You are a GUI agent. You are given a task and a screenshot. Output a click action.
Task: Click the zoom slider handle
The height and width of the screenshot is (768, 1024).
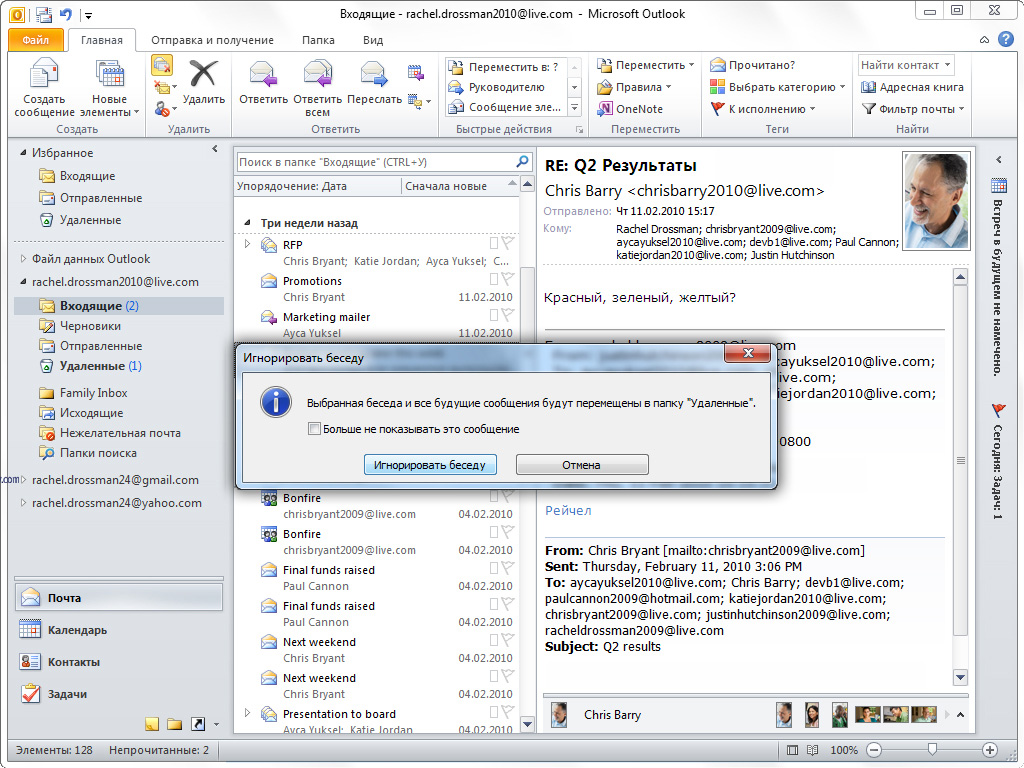pyautogui.click(x=933, y=749)
